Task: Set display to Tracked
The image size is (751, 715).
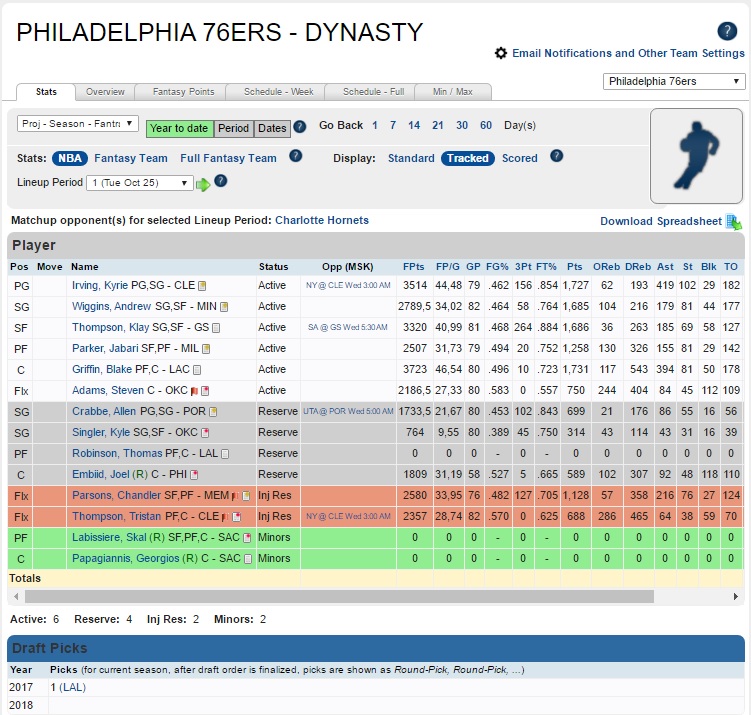Action: [468, 158]
